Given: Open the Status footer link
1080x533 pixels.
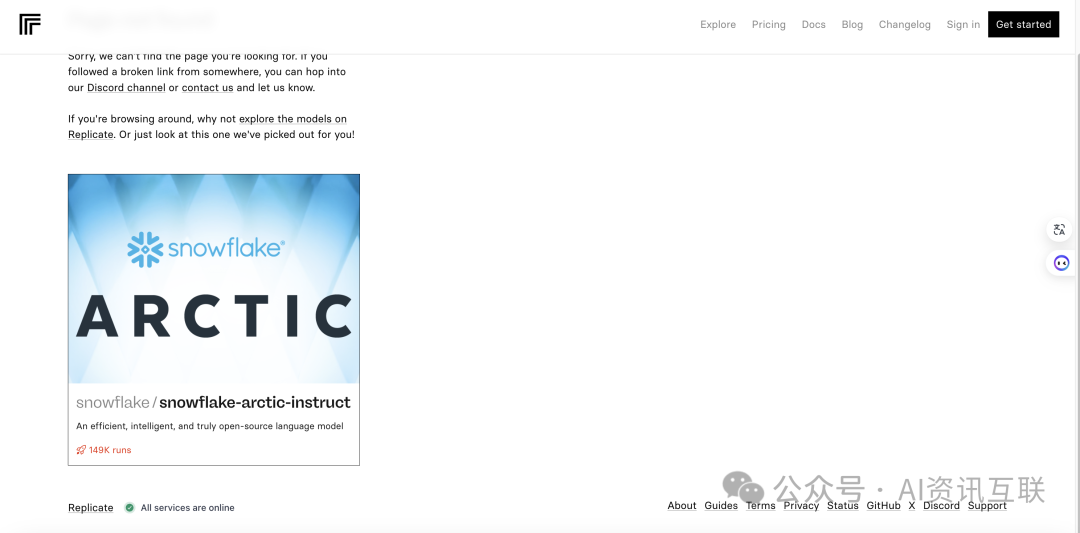Looking at the screenshot, I should tap(842, 505).
